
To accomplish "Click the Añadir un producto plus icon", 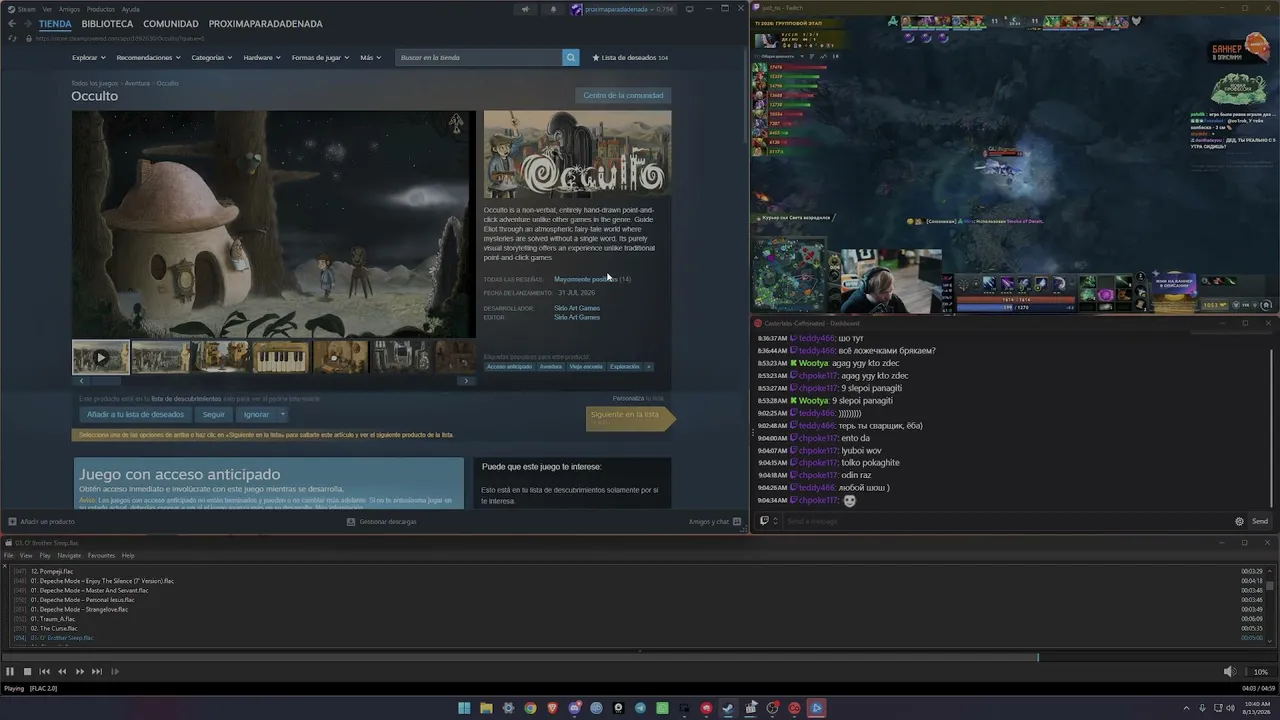I will point(12,521).
